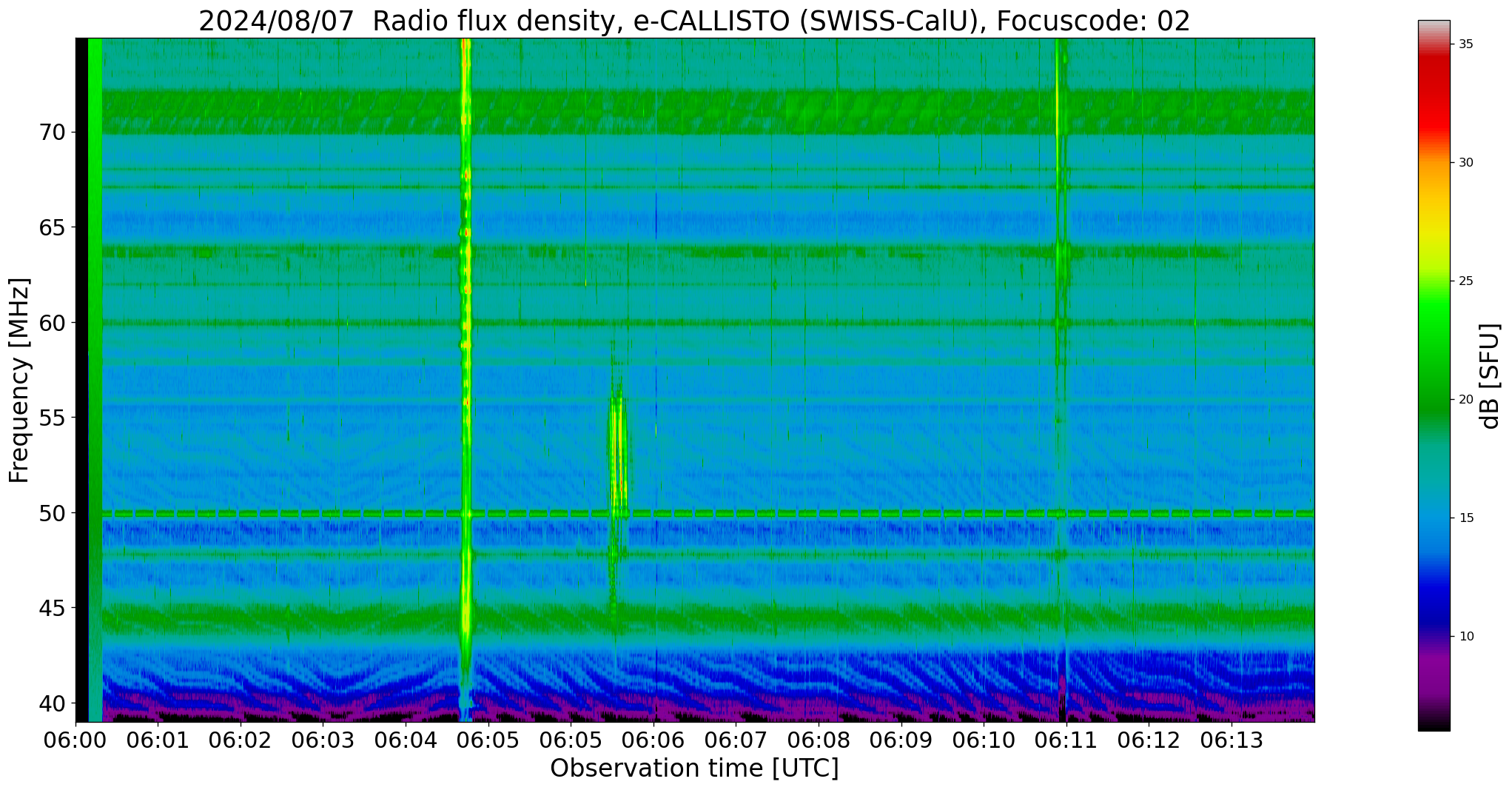Click the plot title containing e-CALLISTO (SWISS-CalU)
This screenshot has height=790, width=1512.
coord(694,21)
